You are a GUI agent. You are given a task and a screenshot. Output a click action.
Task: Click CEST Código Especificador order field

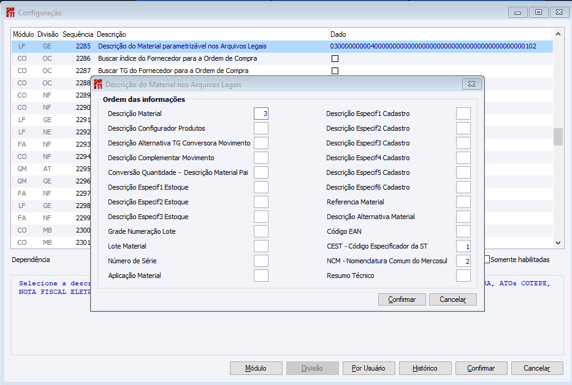click(x=463, y=246)
